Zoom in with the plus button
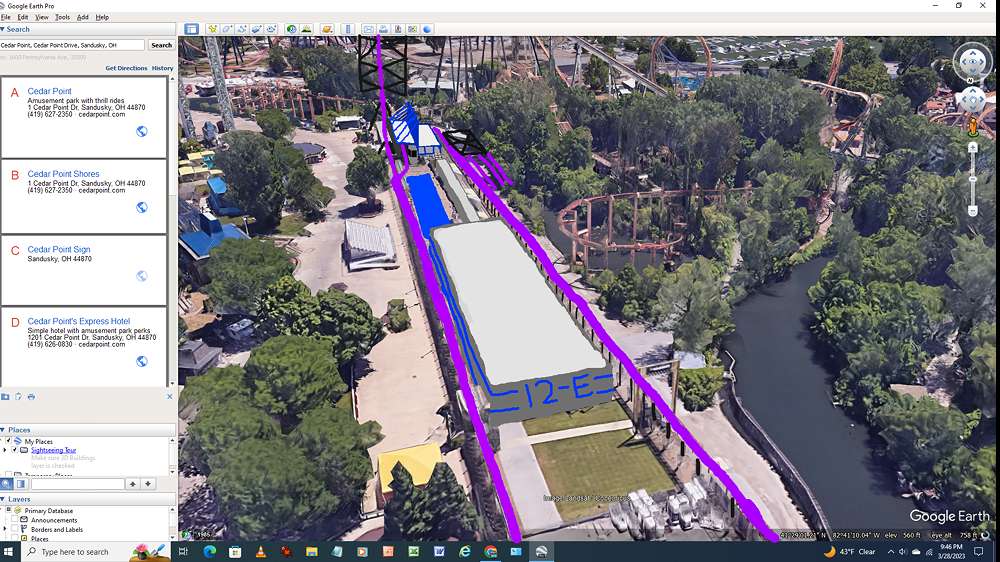 [973, 148]
